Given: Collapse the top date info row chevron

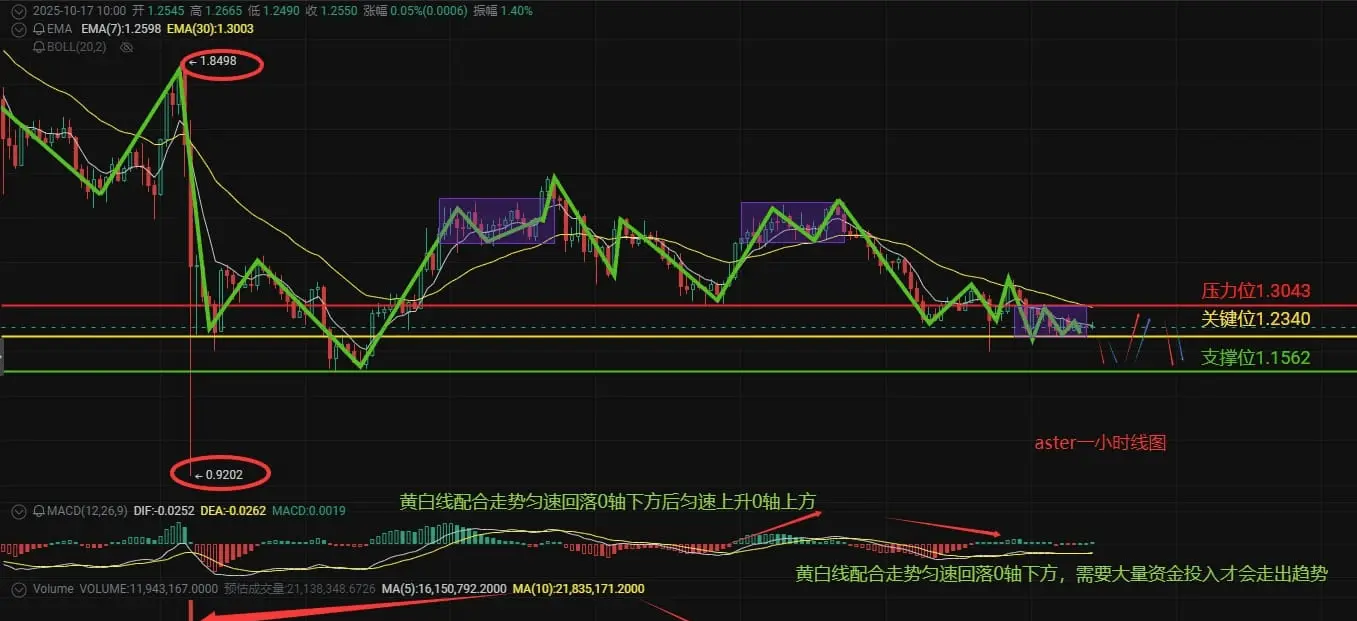Looking at the screenshot, I should [x=18, y=11].
